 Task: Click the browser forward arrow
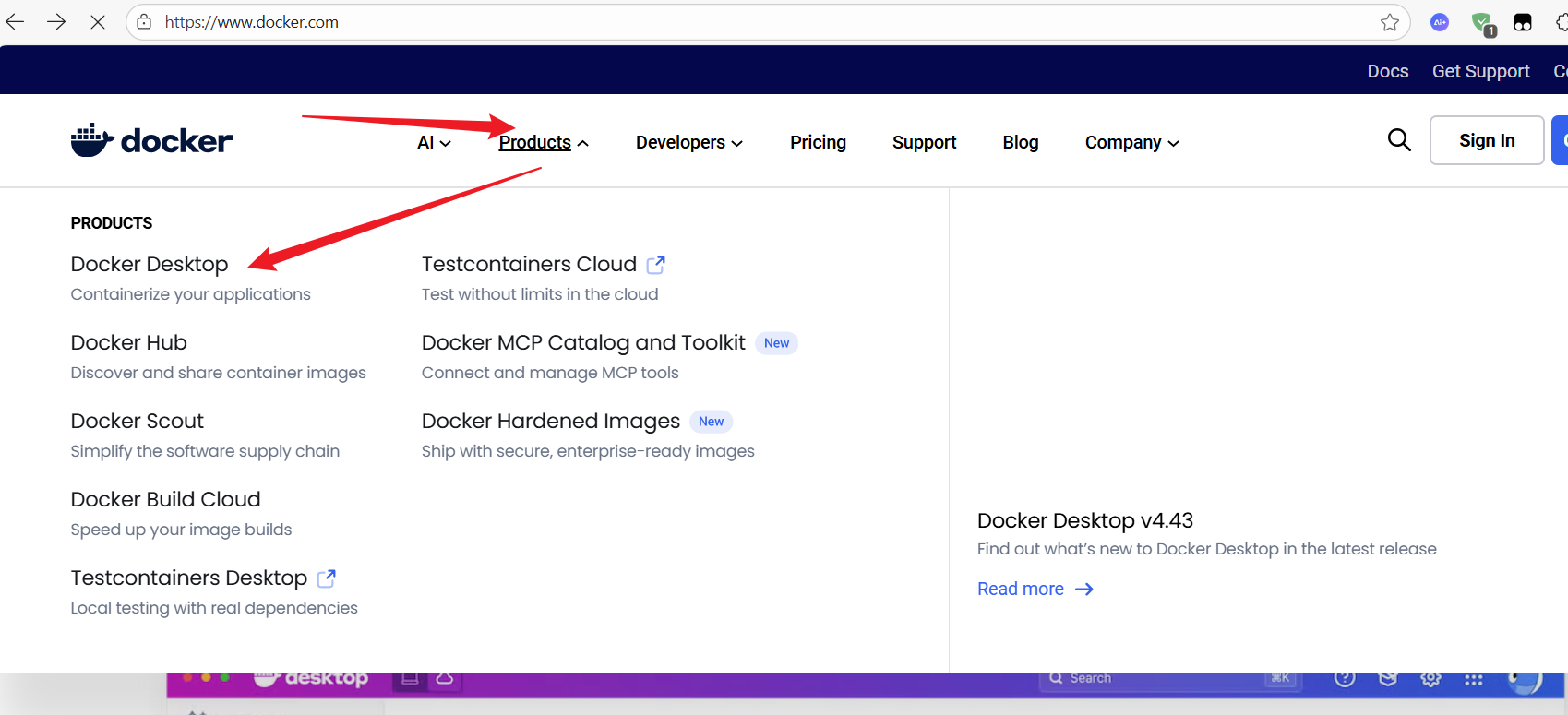(x=56, y=21)
